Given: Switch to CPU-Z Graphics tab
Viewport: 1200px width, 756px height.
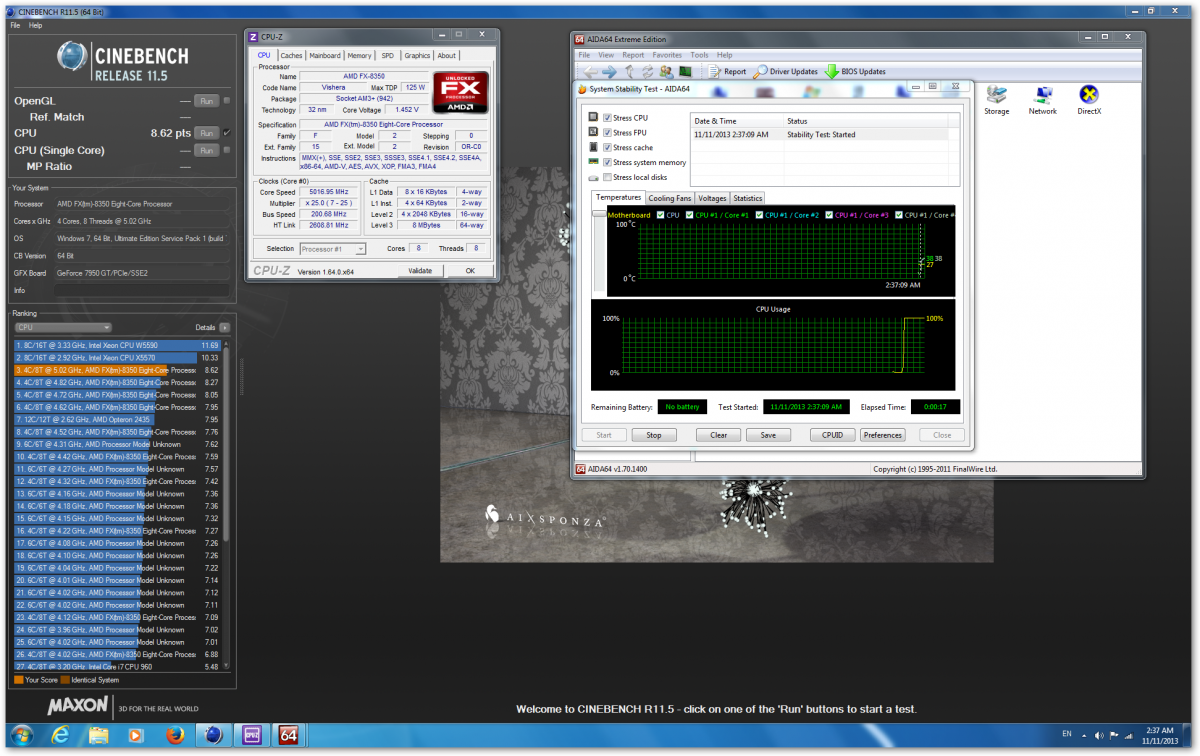Looking at the screenshot, I should pos(418,56).
